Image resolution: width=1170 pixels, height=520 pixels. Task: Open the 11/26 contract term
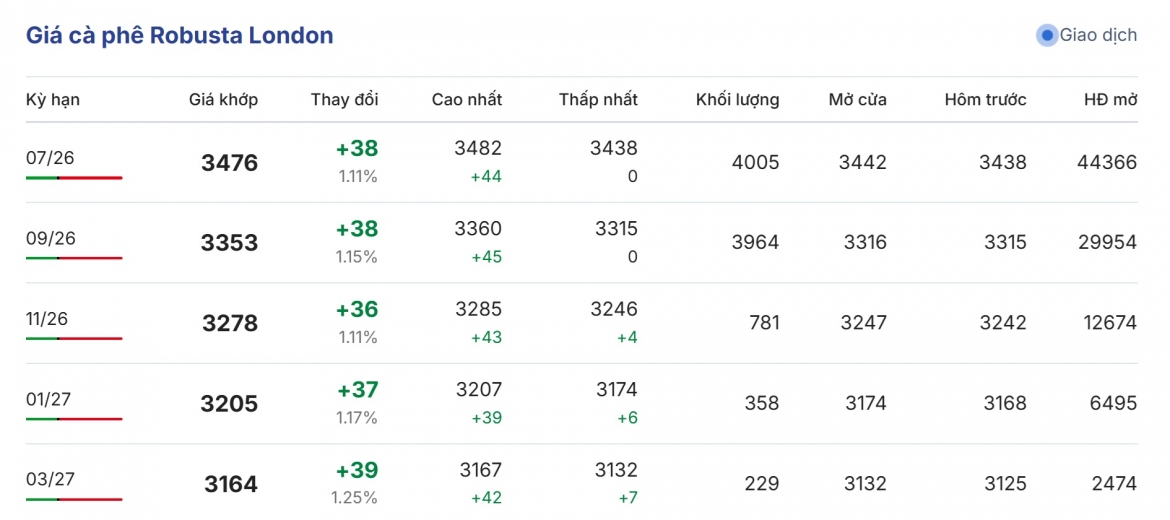pyautogui.click(x=47, y=319)
